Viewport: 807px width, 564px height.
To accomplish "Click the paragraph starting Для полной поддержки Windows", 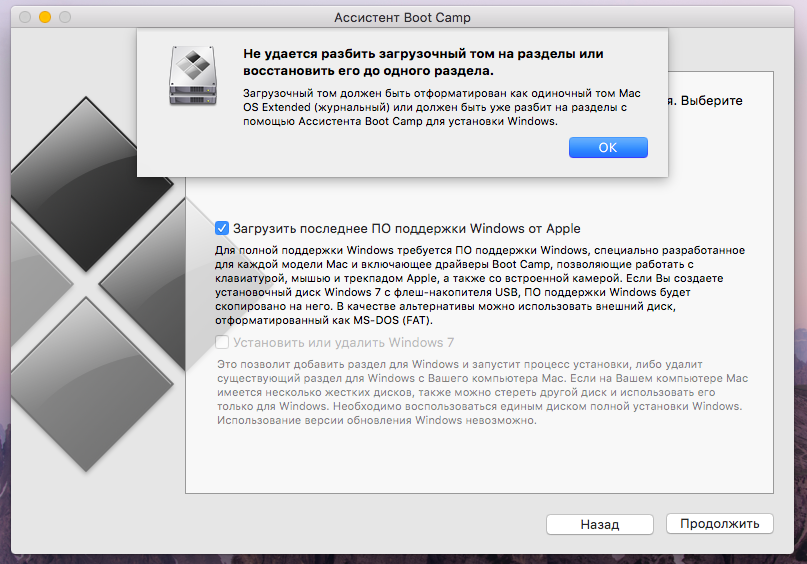I will click(480, 285).
